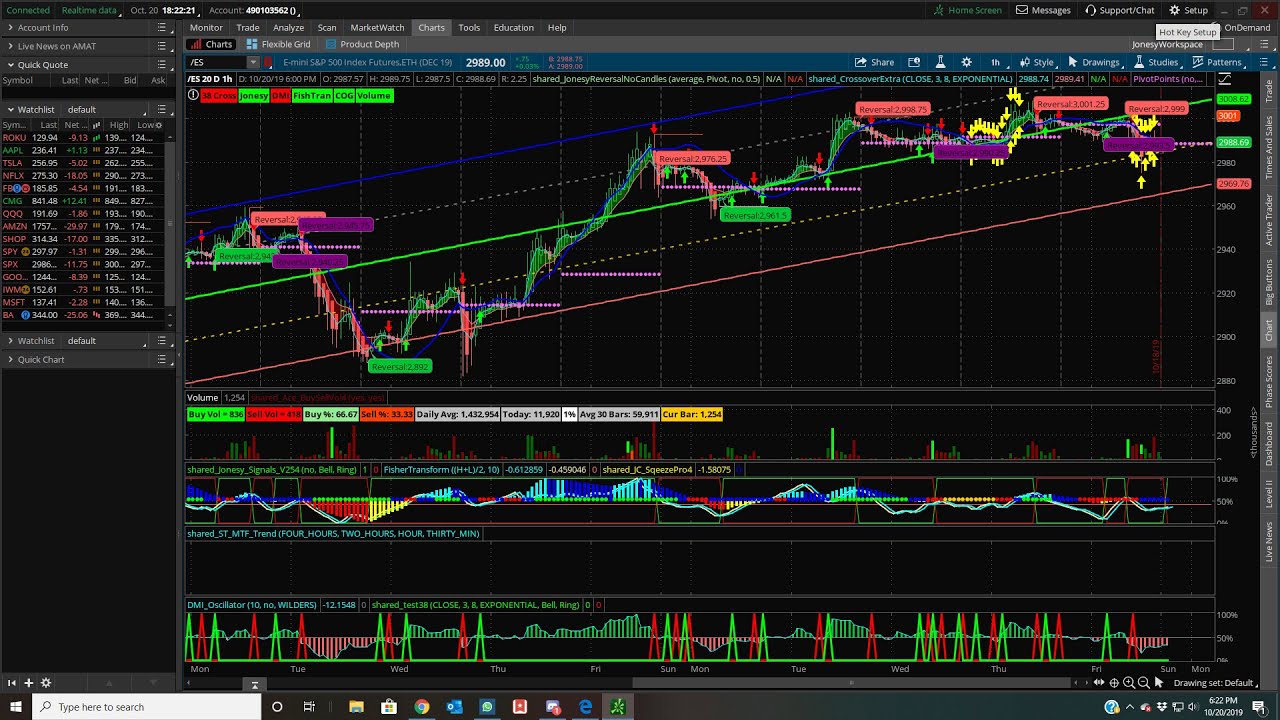The width and height of the screenshot is (1280, 720).
Task: Open thinkorswim green taskbar icon
Action: click(618, 707)
